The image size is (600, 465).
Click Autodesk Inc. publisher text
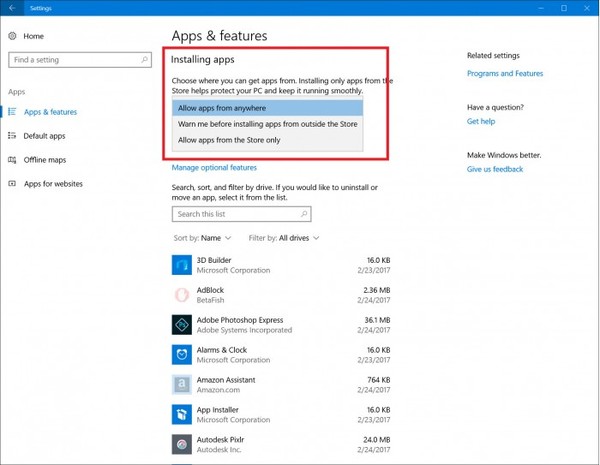click(x=219, y=450)
